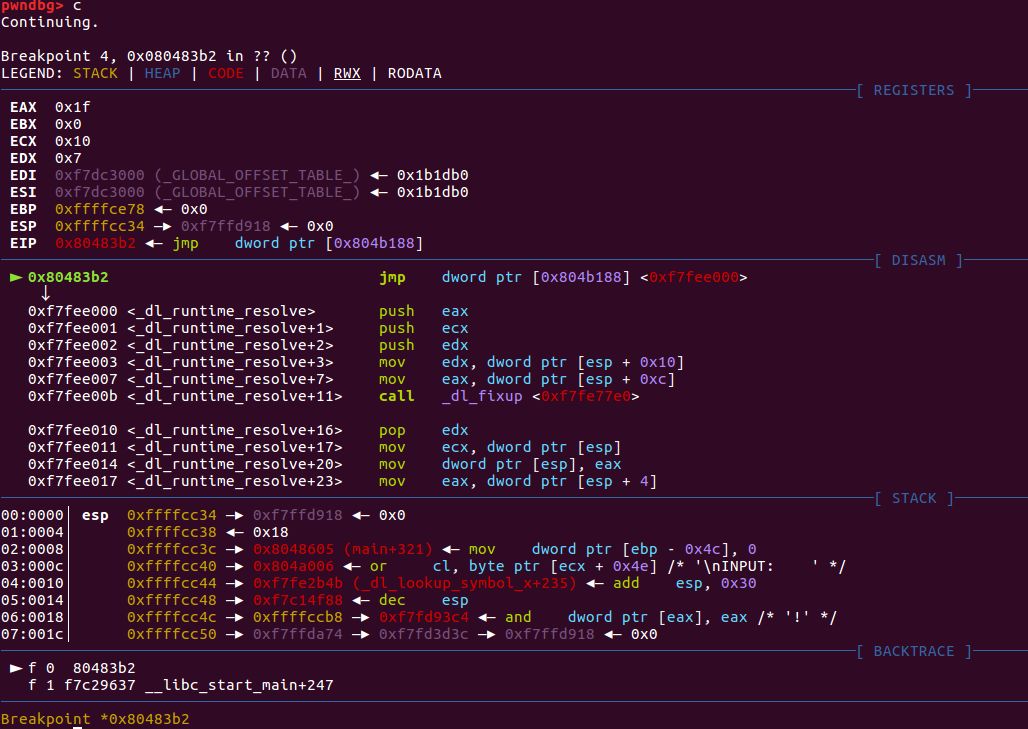Click the HEAP legend label
This screenshot has width=1028, height=729.
162,73
